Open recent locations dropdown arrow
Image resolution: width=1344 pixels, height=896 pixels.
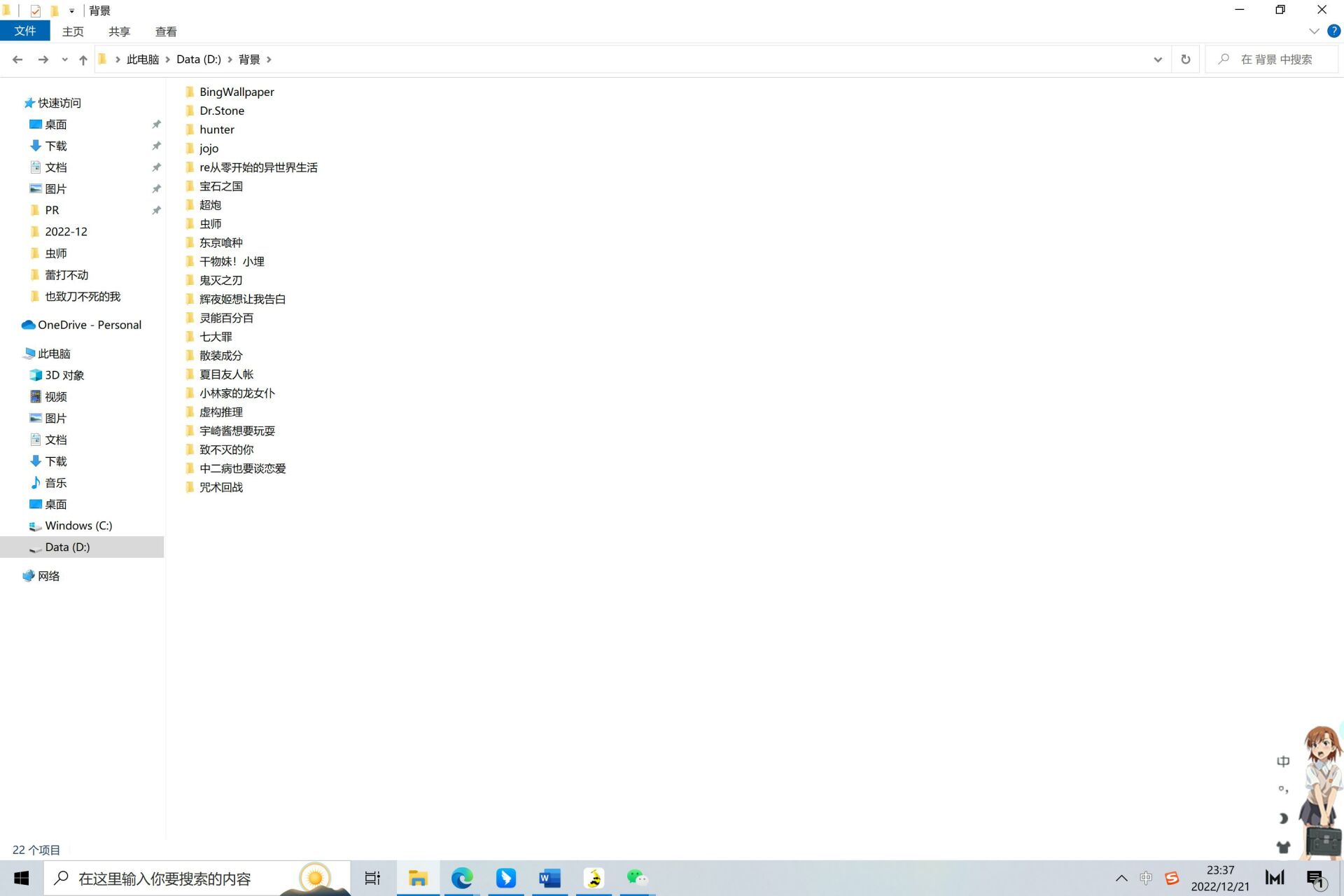(64, 59)
